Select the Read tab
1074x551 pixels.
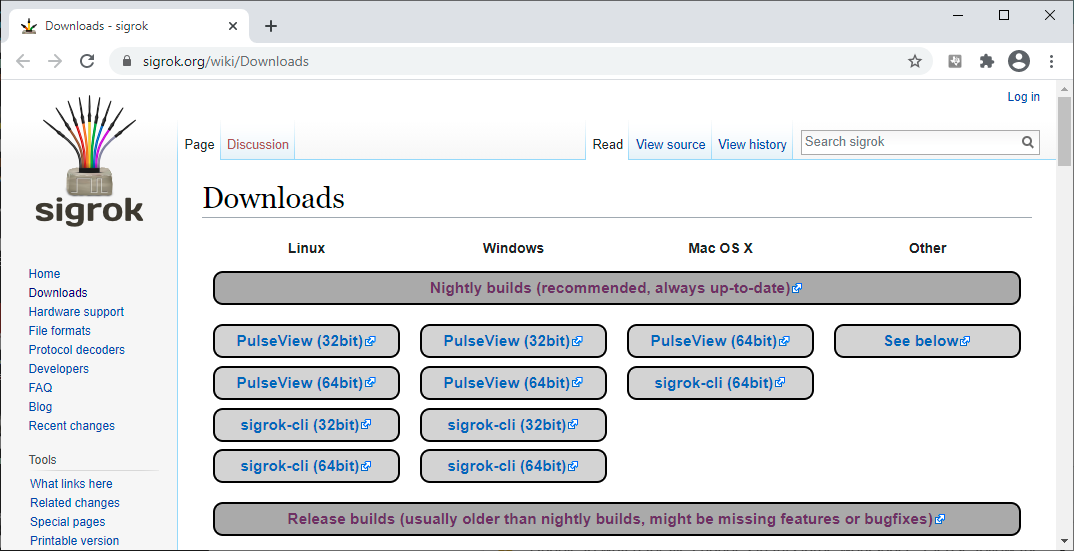pos(608,145)
